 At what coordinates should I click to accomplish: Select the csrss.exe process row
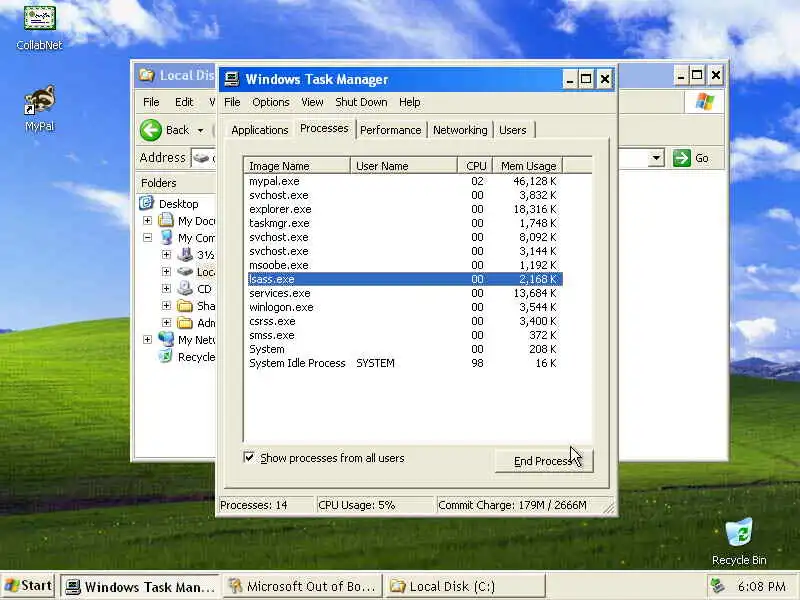click(405, 321)
